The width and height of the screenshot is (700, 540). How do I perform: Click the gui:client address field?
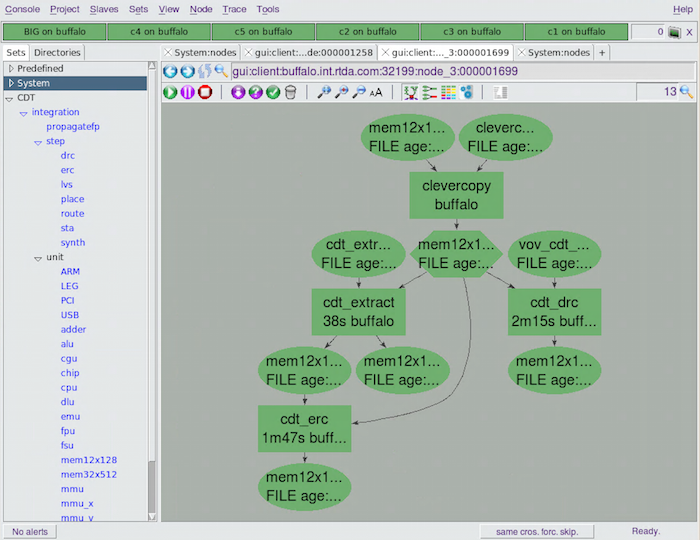pyautogui.click(x=462, y=71)
